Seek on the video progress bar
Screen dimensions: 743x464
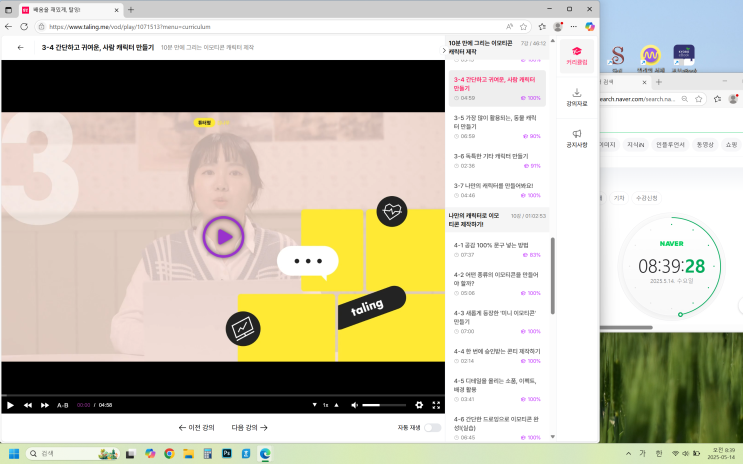point(223,395)
